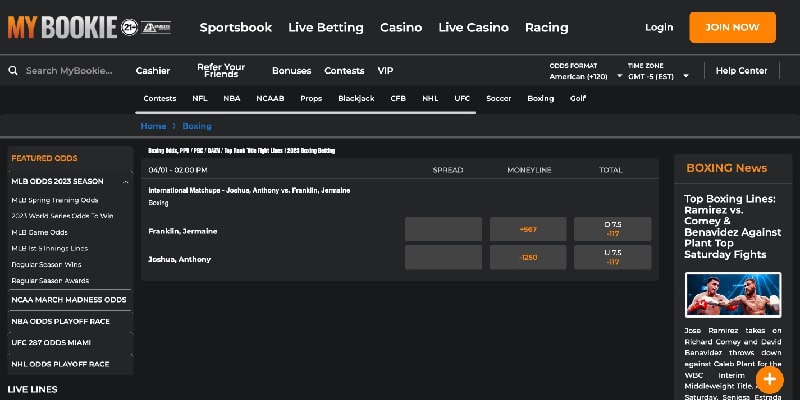Select Under 7.5 total -117
800x400 pixels.
pyautogui.click(x=612, y=257)
